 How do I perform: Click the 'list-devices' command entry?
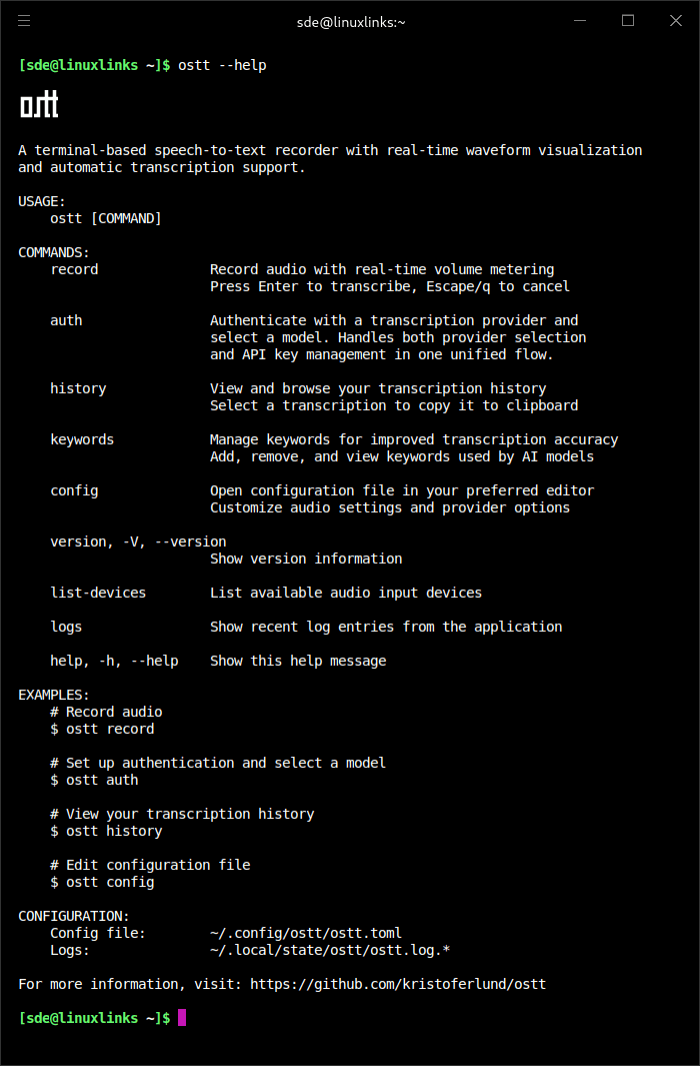coord(98,592)
